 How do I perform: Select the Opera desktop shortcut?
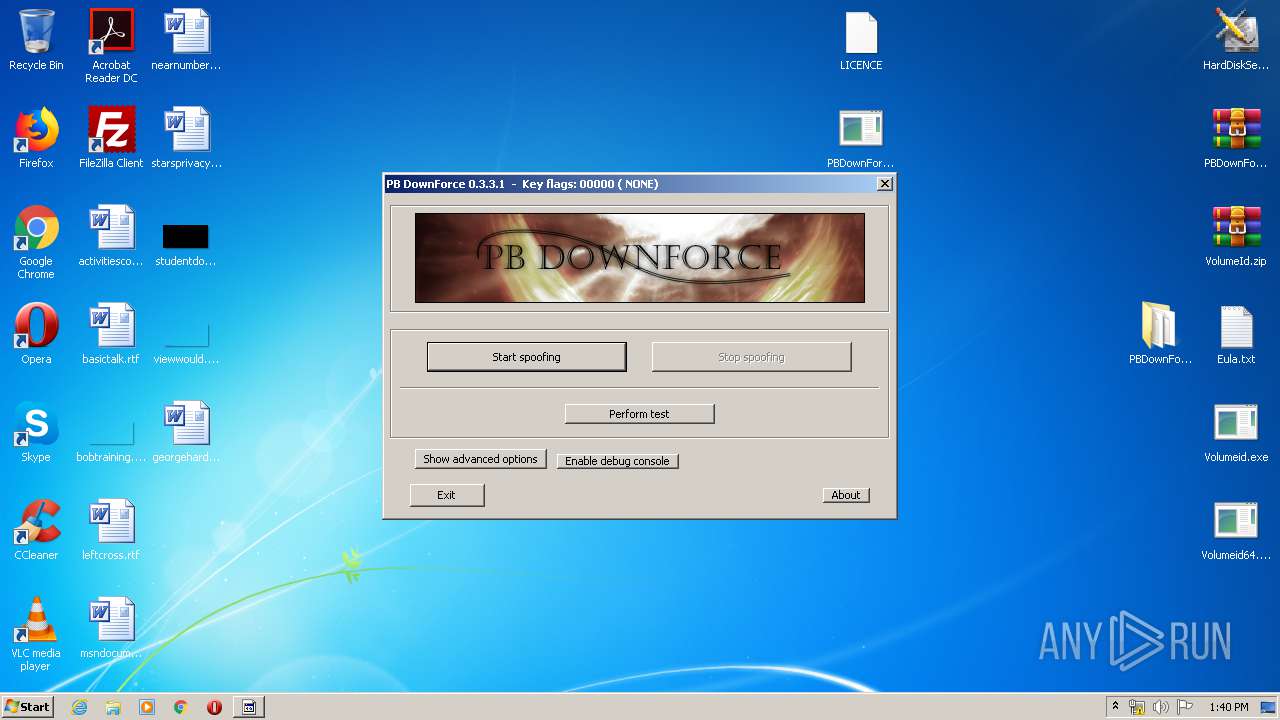click(x=36, y=334)
